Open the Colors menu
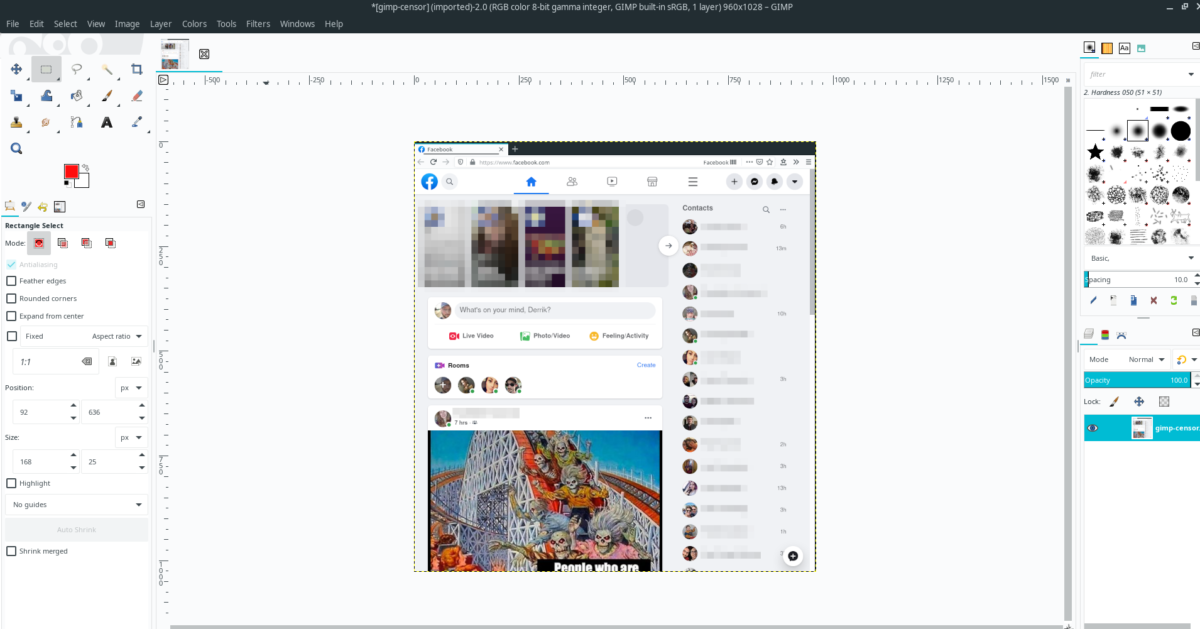The image size is (1200, 629). point(194,24)
